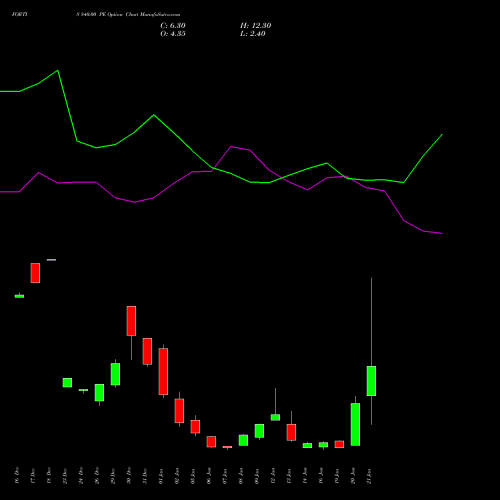Click the open price value O: 4.35

pyautogui.click(x=173, y=34)
